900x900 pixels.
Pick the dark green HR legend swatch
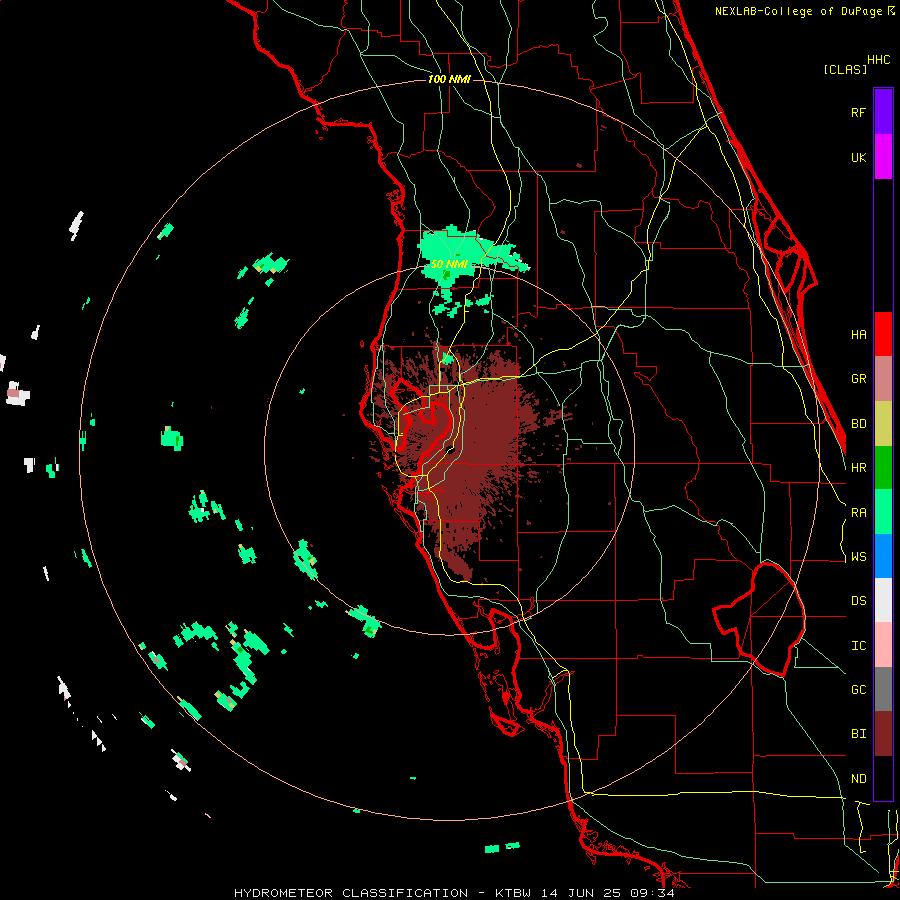tap(883, 467)
